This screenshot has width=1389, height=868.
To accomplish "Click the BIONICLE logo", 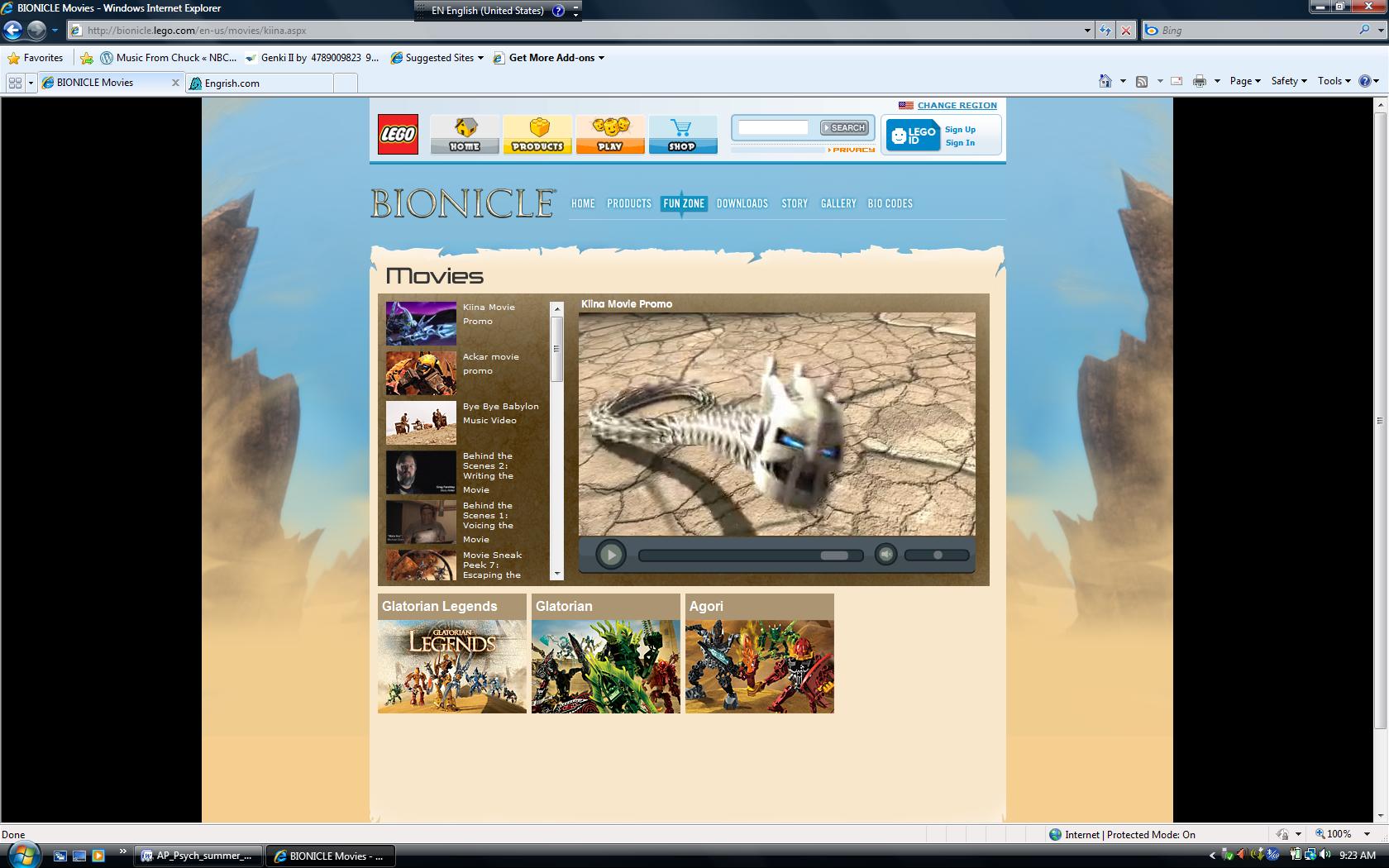I will click(x=463, y=203).
